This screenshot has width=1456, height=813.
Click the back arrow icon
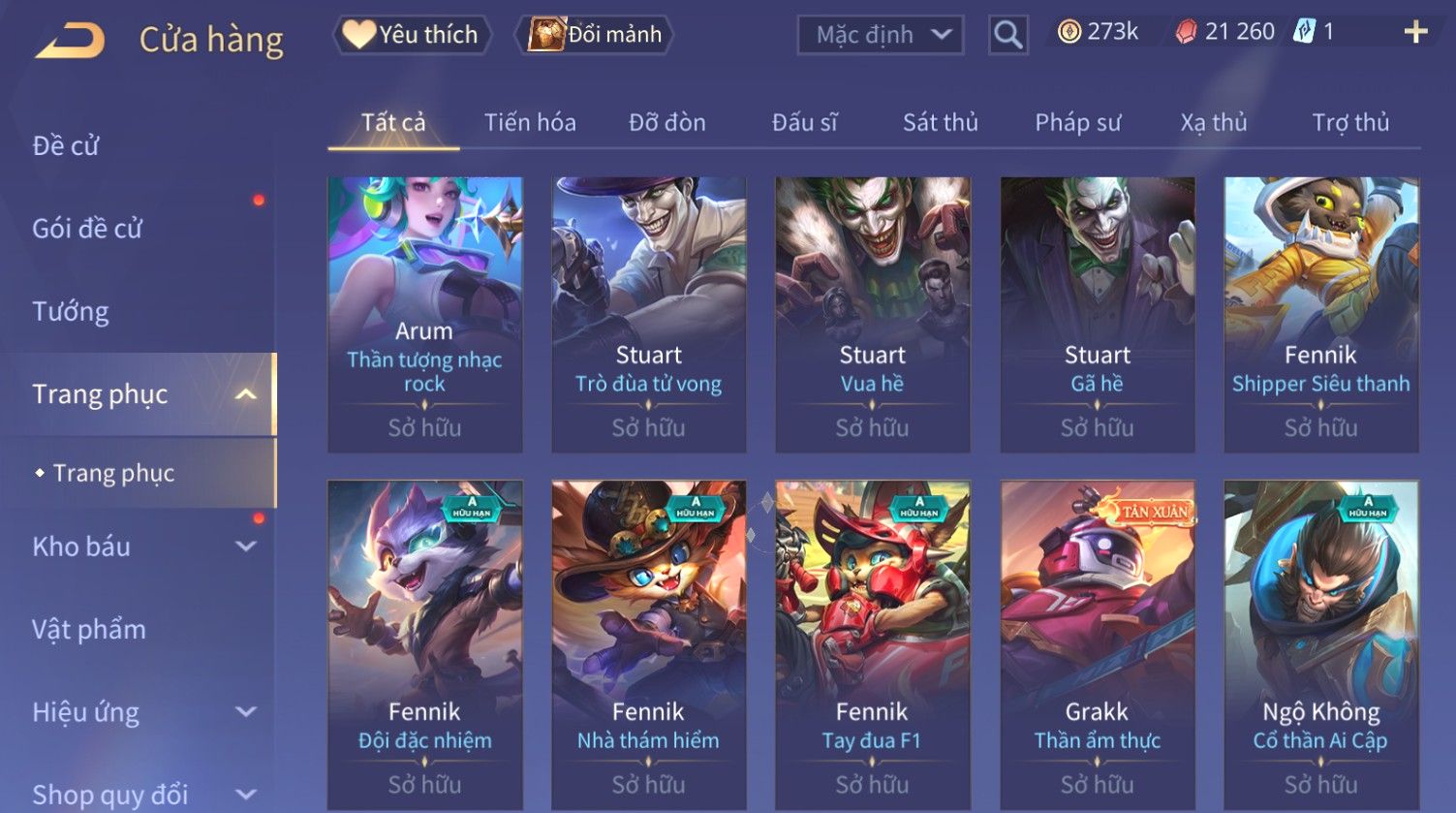(70, 41)
